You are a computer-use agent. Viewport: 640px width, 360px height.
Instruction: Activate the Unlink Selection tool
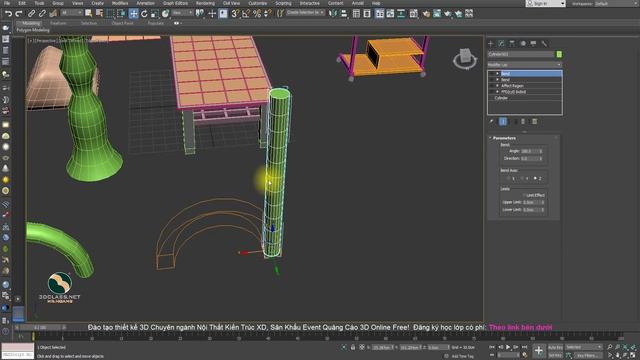(x=42, y=13)
